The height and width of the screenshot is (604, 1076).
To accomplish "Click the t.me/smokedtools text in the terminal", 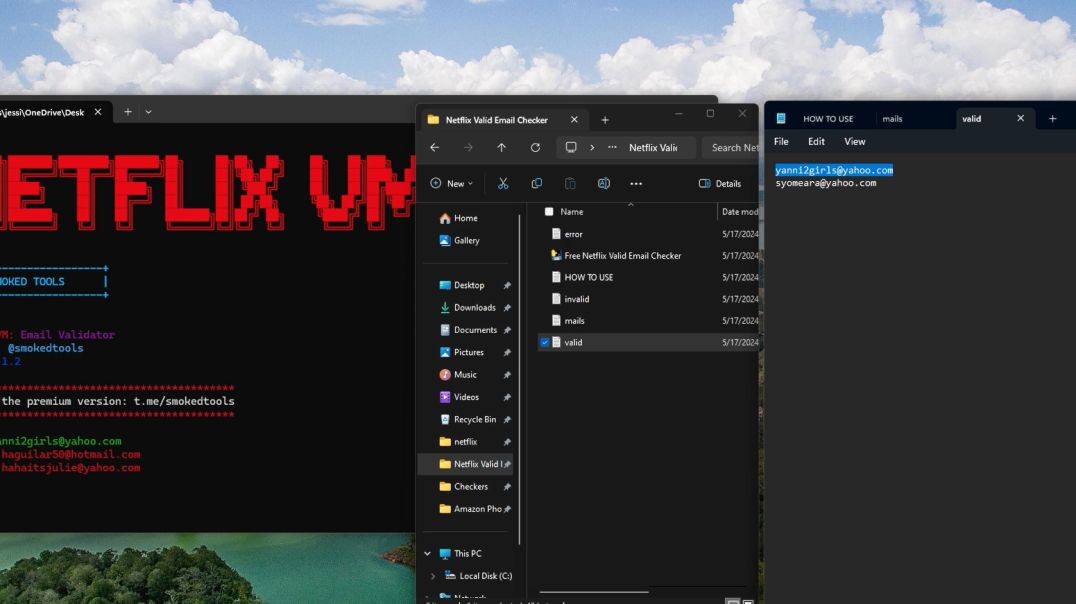I will (184, 401).
